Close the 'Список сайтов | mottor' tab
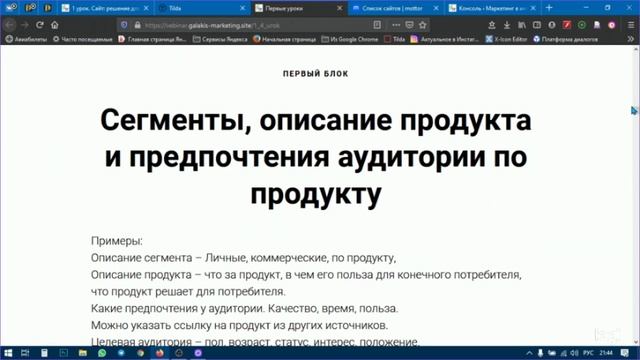The height and width of the screenshot is (360, 640). tap(436, 8)
